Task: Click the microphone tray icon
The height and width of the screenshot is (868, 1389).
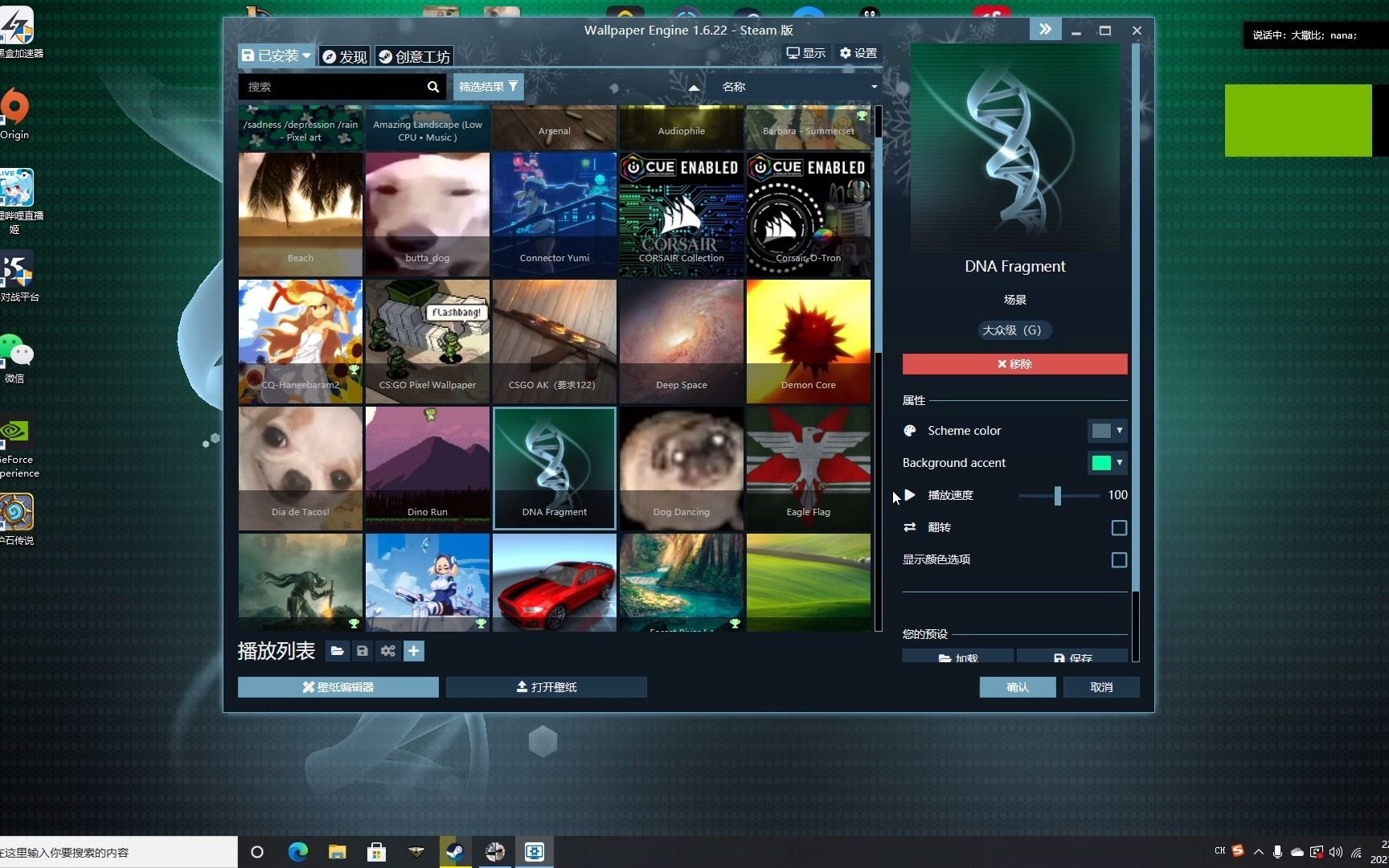Action: [x=1277, y=852]
